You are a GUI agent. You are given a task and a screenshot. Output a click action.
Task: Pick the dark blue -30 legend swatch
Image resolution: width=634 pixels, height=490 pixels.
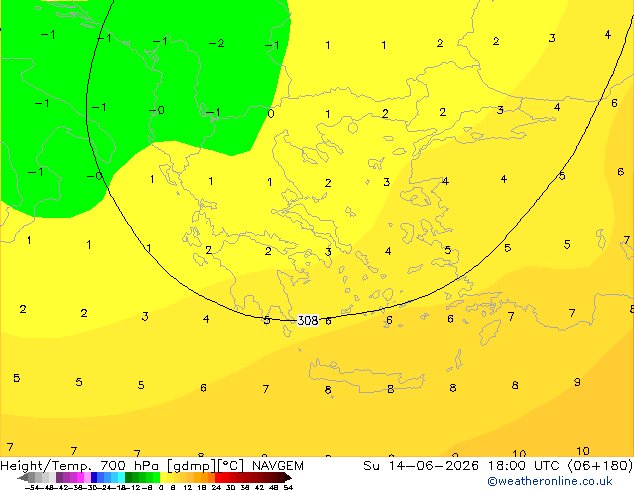click(94, 477)
